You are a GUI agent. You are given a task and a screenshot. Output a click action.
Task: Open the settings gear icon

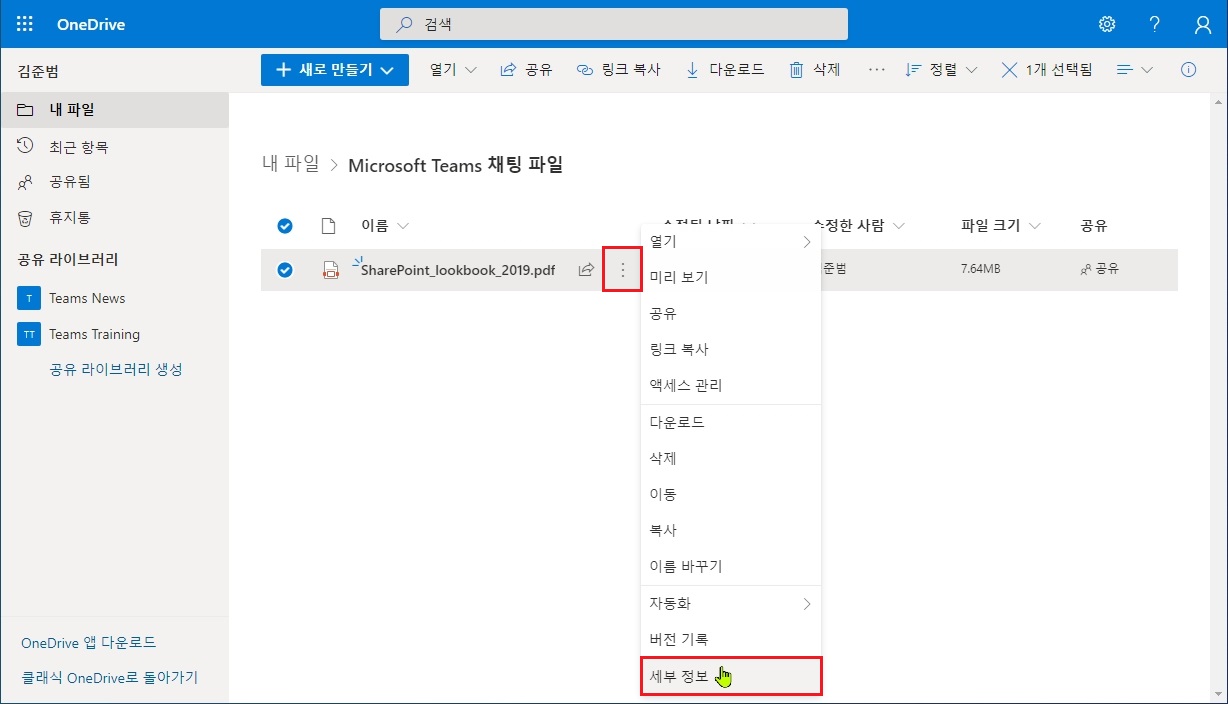click(x=1107, y=24)
